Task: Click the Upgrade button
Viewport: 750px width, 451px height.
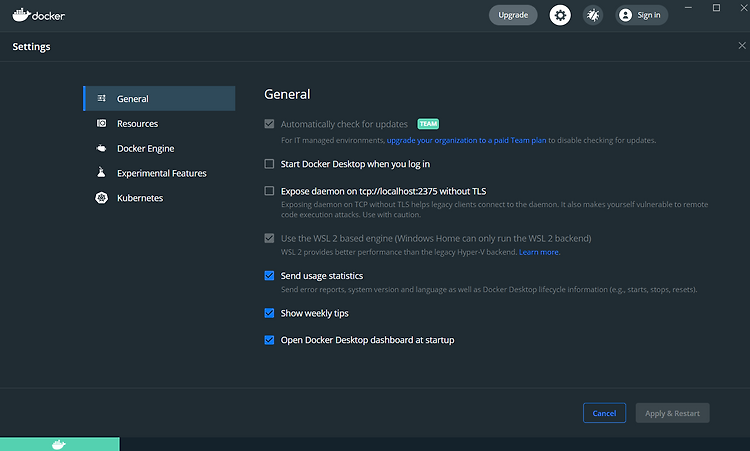Action: pos(513,15)
